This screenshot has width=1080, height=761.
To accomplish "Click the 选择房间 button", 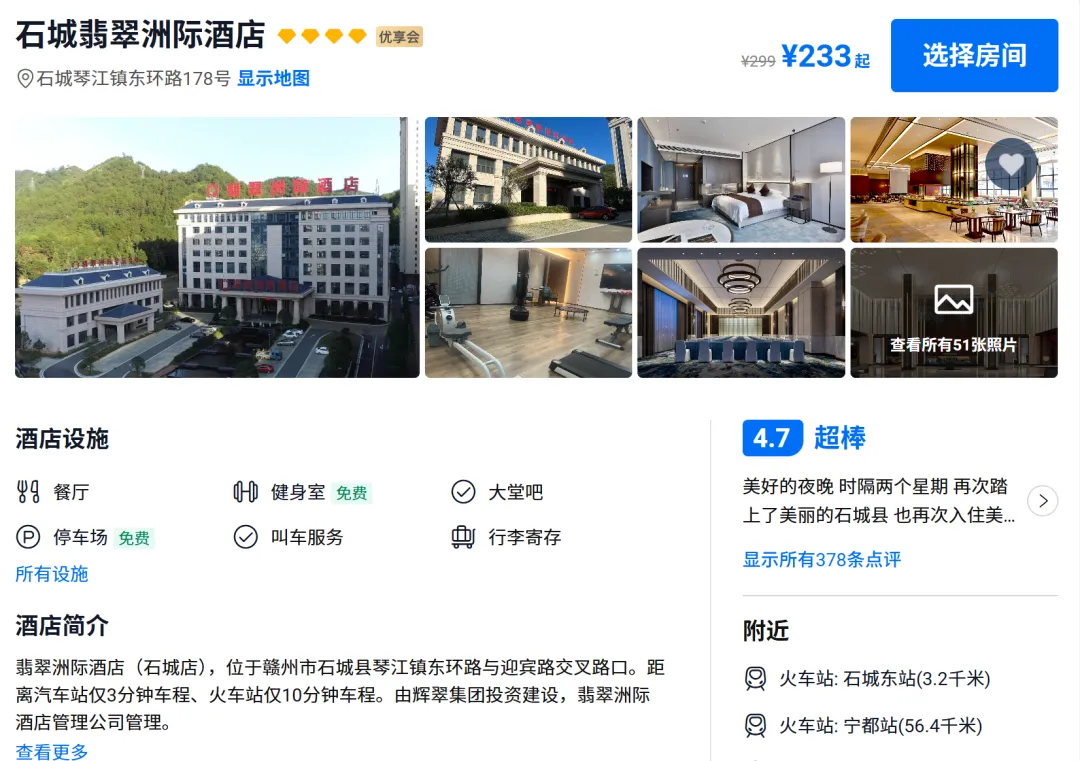I will pyautogui.click(x=974, y=55).
